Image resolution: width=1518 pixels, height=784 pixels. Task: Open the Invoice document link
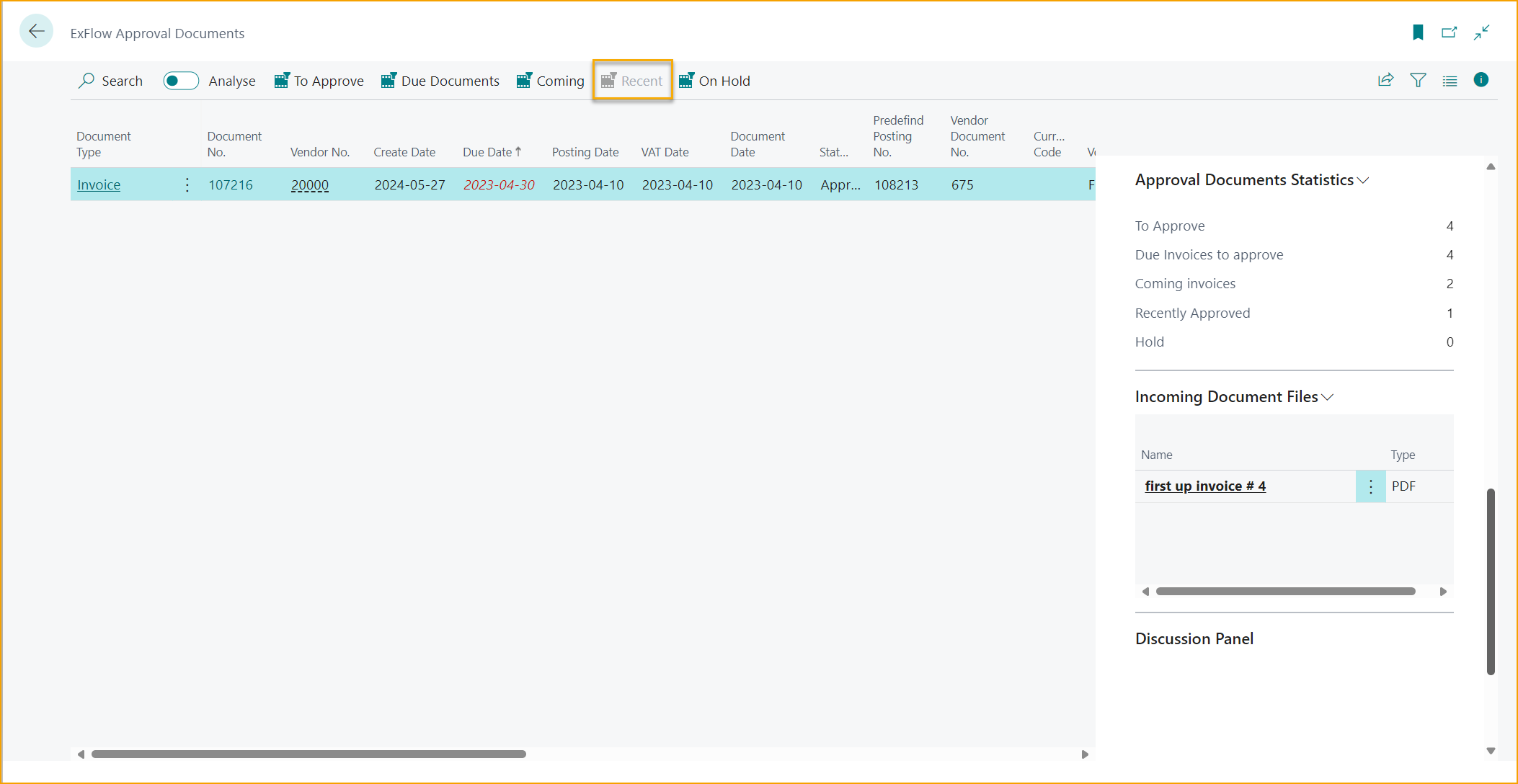click(99, 184)
